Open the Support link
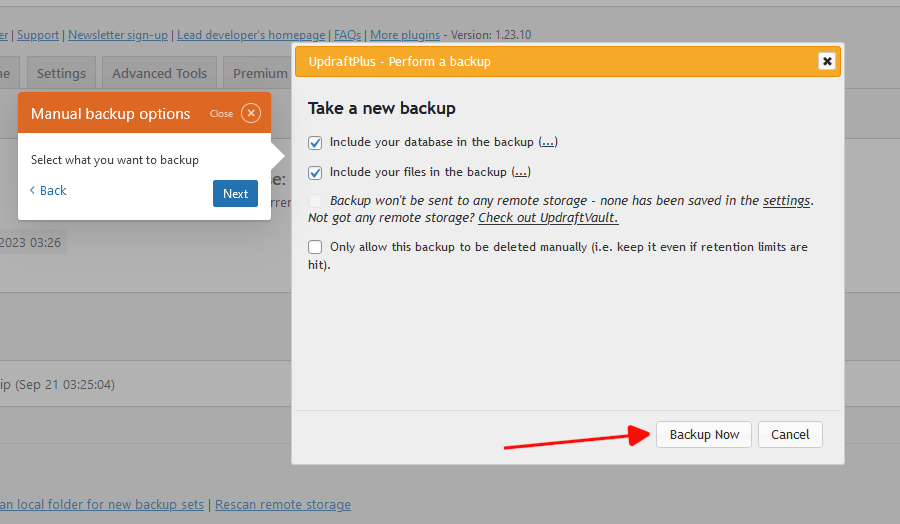 tap(38, 35)
